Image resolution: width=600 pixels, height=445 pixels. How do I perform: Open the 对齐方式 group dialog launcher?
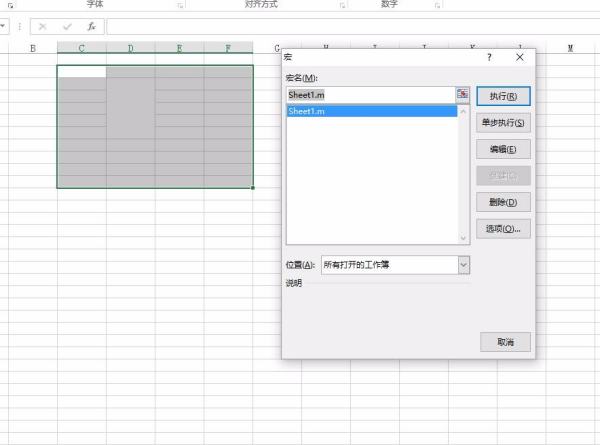point(343,5)
